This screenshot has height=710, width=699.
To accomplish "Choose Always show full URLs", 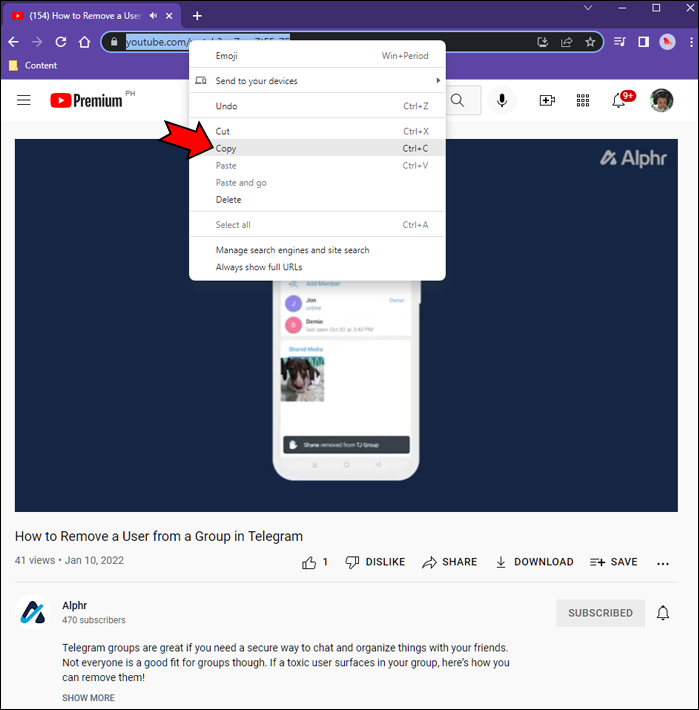I will click(x=317, y=267).
